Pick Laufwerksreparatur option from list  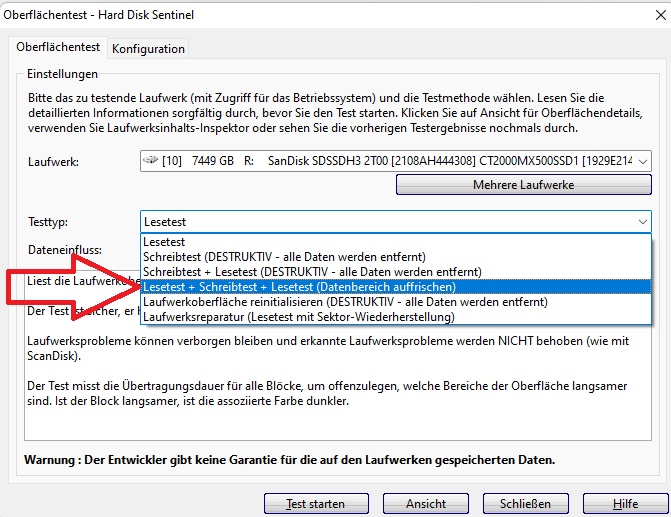pos(396,317)
